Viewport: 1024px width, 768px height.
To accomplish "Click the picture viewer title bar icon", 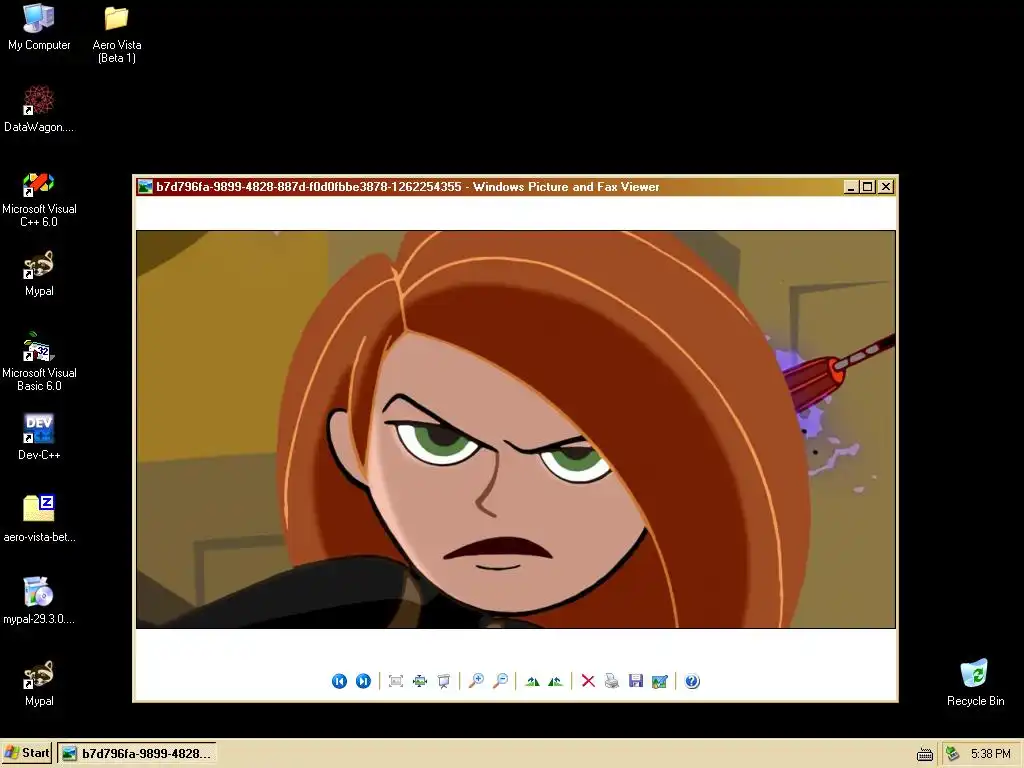I will coord(145,187).
